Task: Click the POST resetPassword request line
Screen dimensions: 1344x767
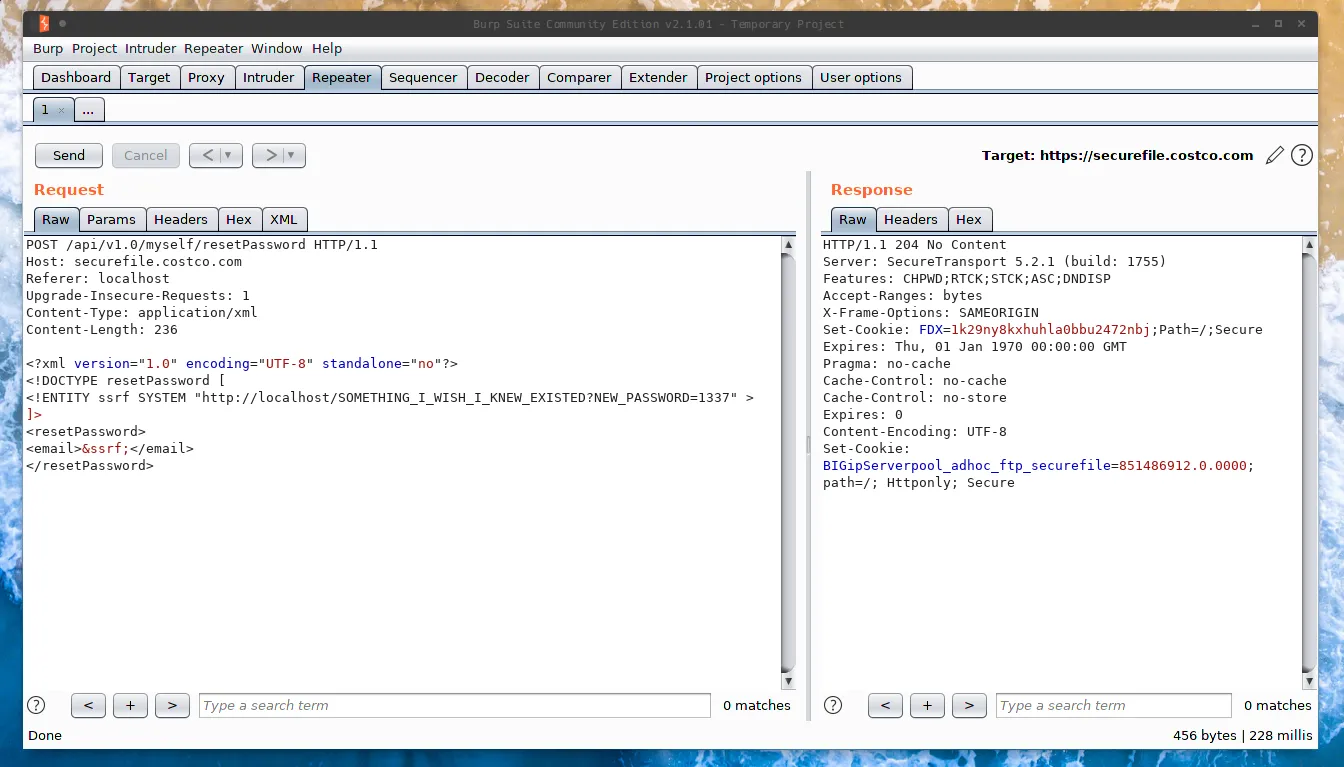Action: (x=202, y=244)
